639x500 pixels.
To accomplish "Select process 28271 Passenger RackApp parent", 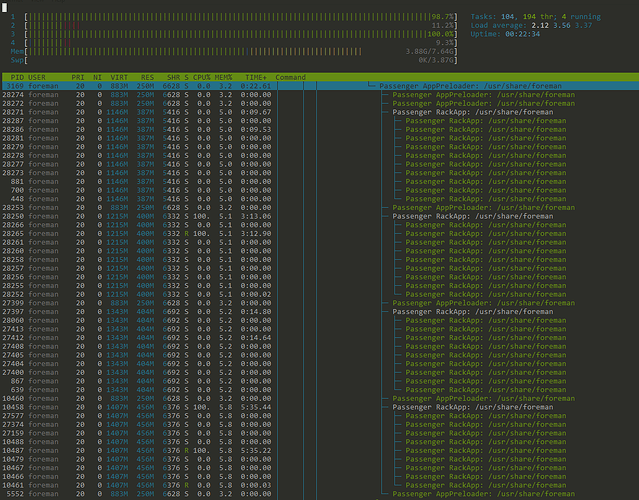I will [x=320, y=112].
